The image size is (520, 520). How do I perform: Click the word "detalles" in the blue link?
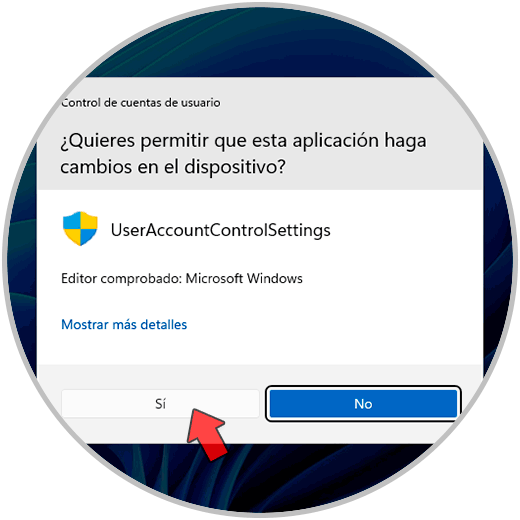coord(164,324)
